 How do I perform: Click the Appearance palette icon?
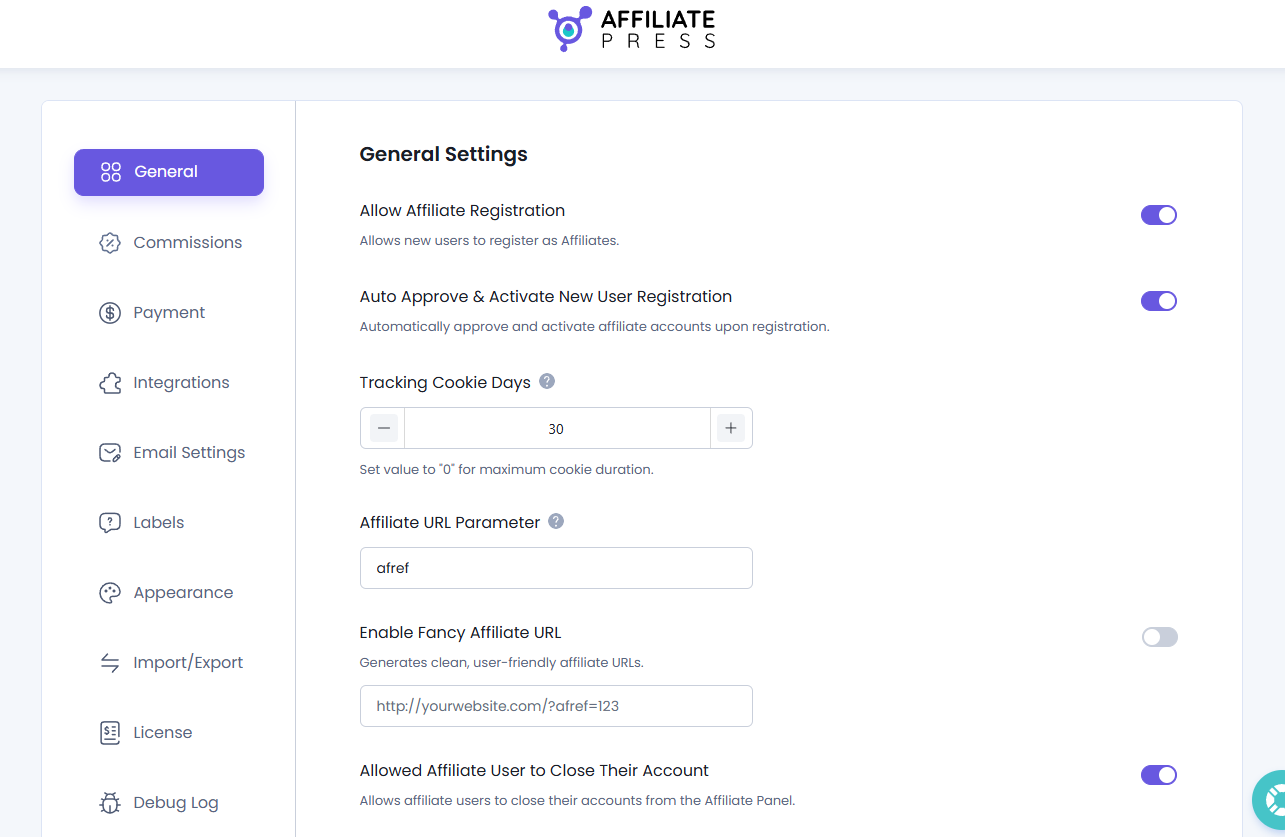(x=110, y=592)
